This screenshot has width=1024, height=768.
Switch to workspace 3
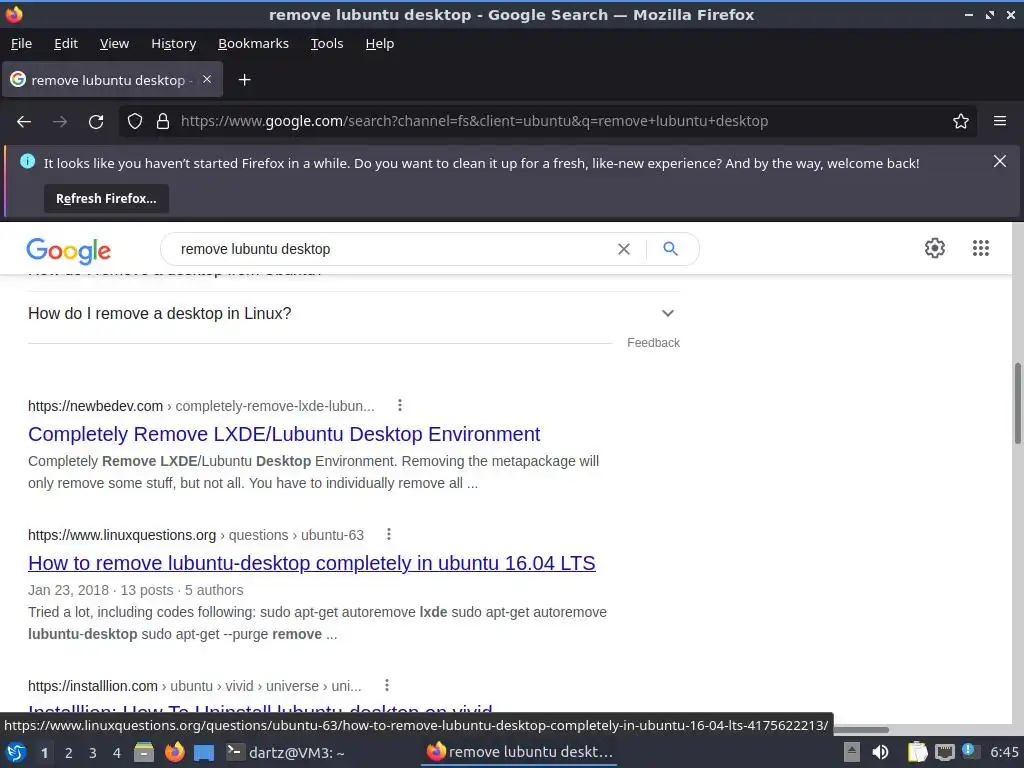click(93, 753)
